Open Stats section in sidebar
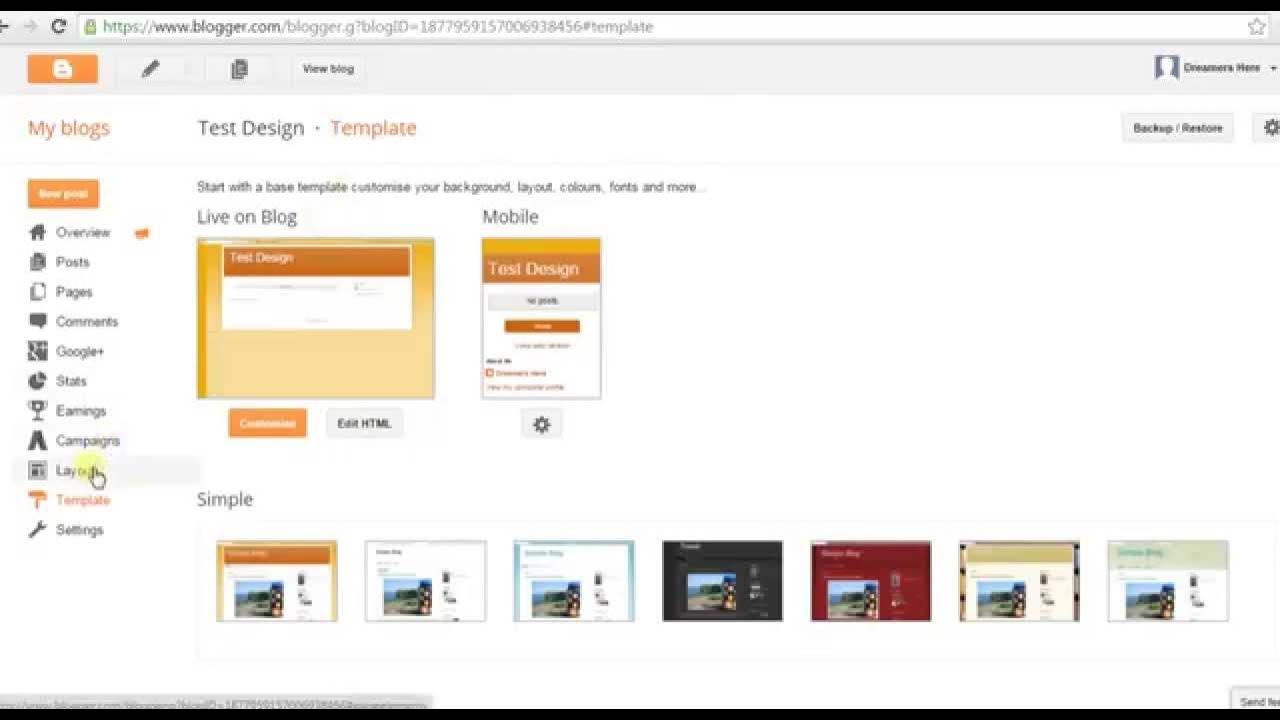1280x720 pixels. [71, 381]
